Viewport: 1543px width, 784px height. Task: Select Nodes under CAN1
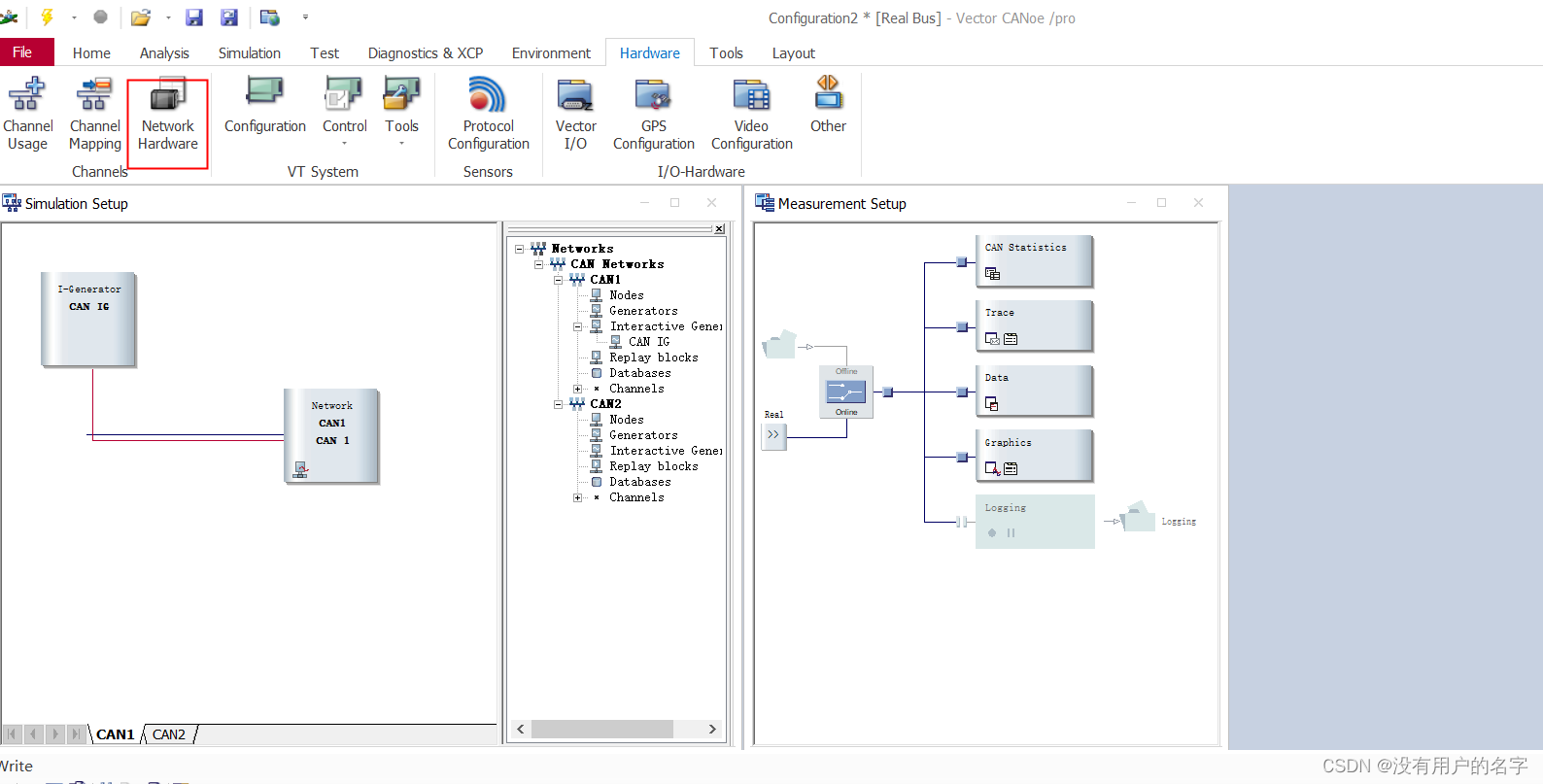click(x=627, y=295)
